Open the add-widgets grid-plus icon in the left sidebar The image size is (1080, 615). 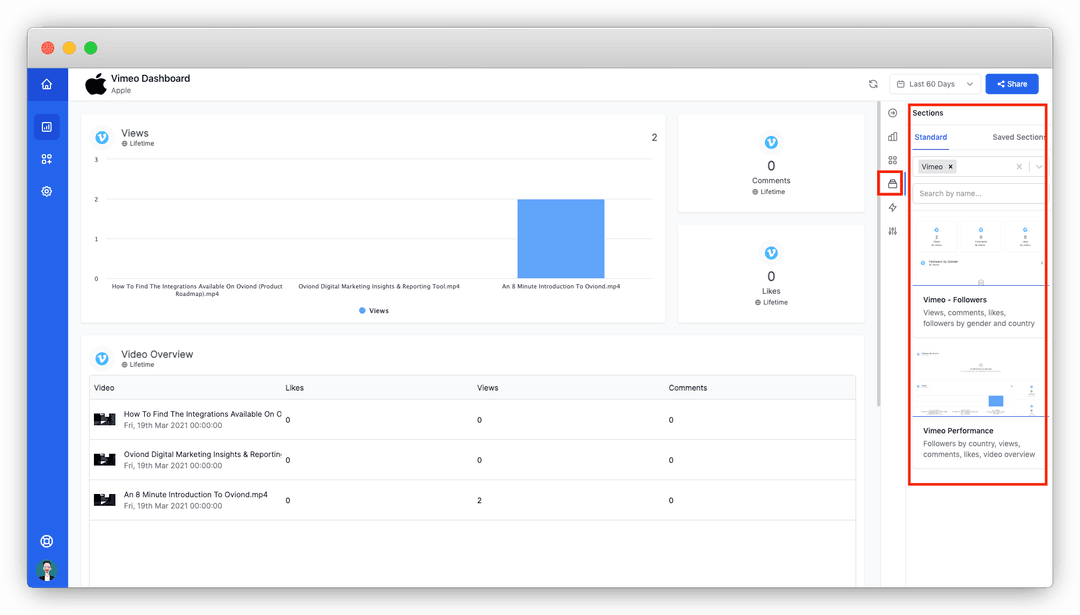[47, 159]
